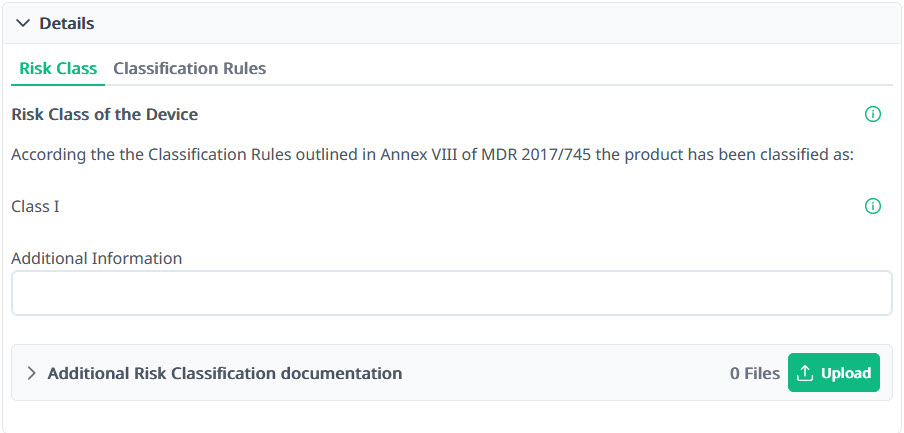The height and width of the screenshot is (433, 904).
Task: Open the Classification Rules tab
Action: coord(189,69)
